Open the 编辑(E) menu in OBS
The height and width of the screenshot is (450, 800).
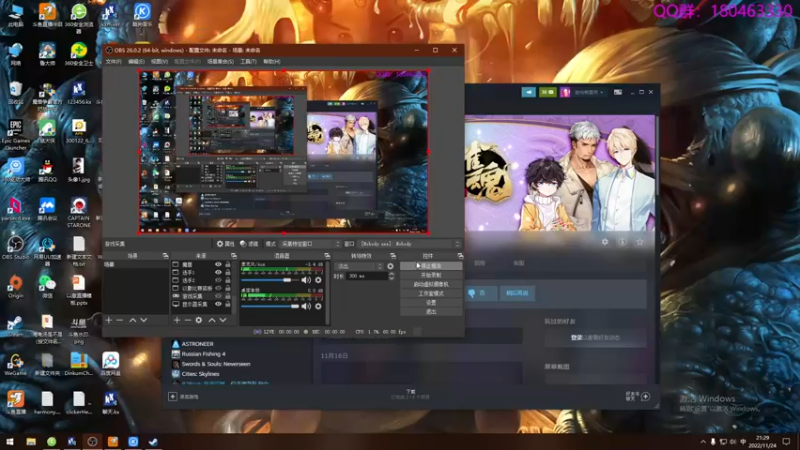pyautogui.click(x=136, y=62)
